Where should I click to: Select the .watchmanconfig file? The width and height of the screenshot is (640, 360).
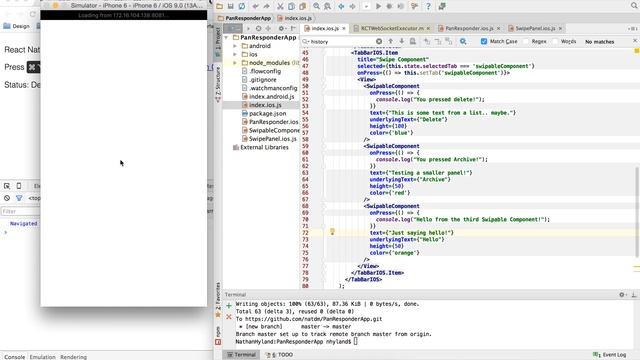coord(269,88)
